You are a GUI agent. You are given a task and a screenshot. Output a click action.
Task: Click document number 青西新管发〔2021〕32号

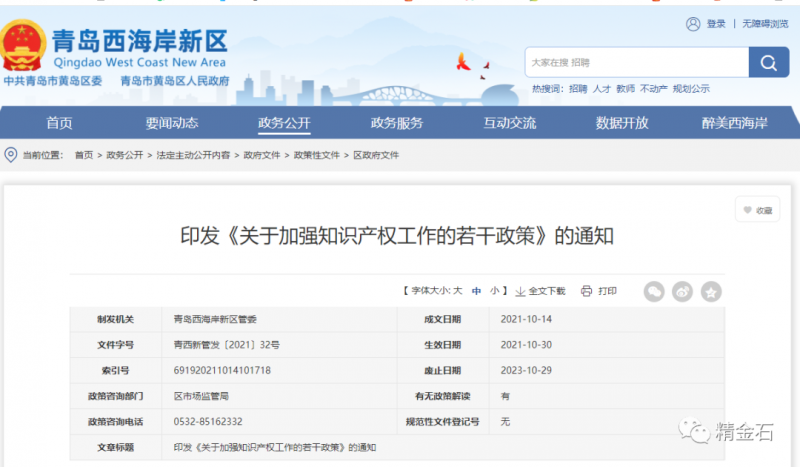227,345
